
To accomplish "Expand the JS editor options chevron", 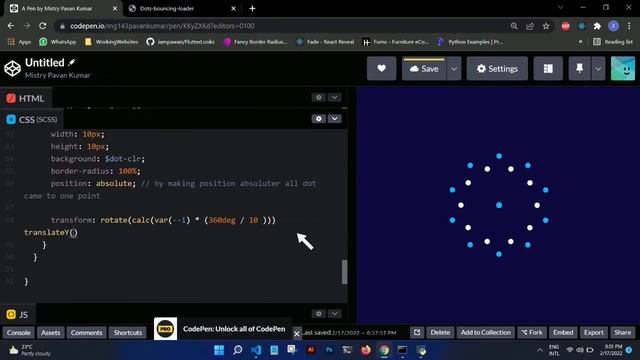I will [x=334, y=313].
